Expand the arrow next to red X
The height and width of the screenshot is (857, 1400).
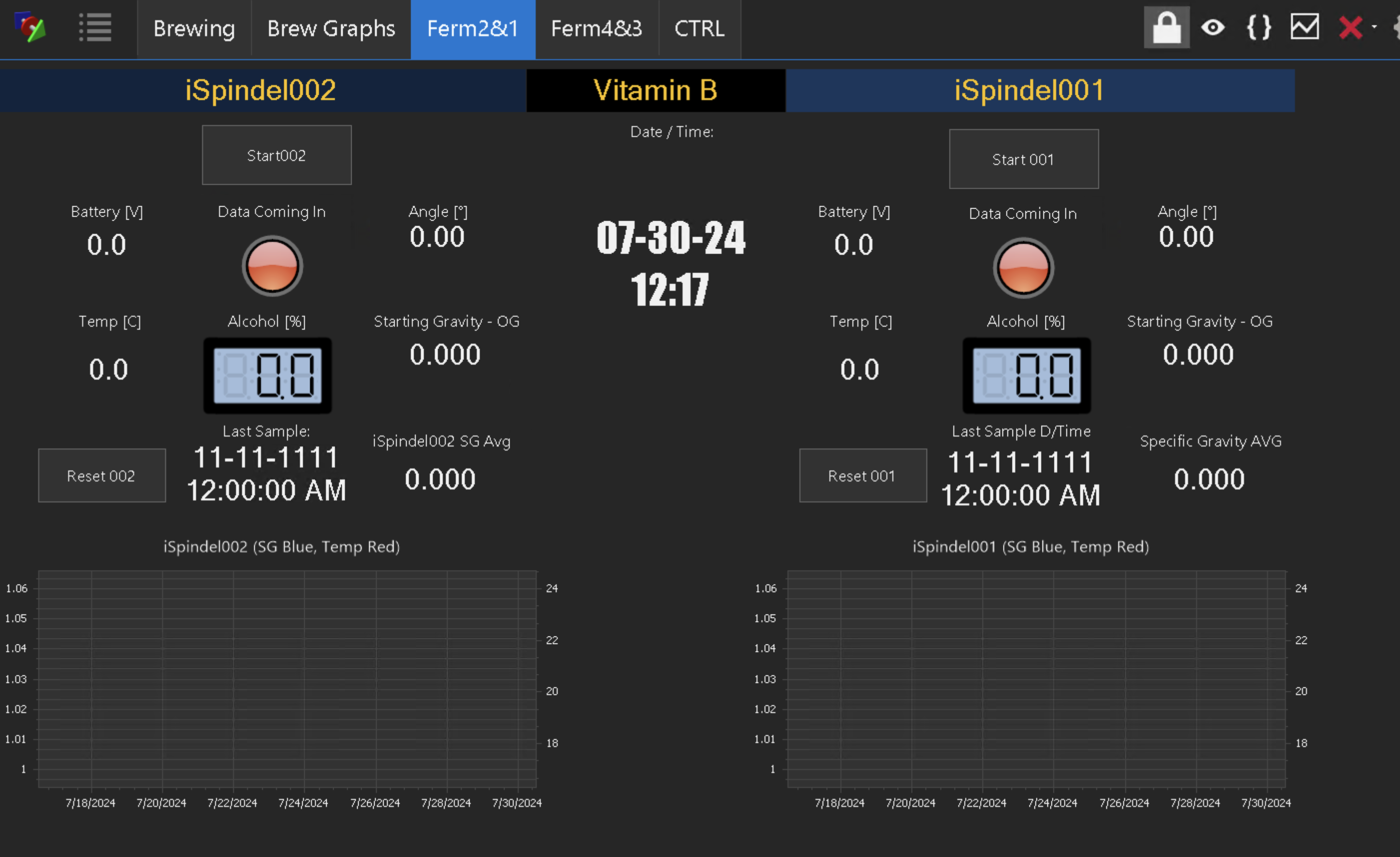1375,26
